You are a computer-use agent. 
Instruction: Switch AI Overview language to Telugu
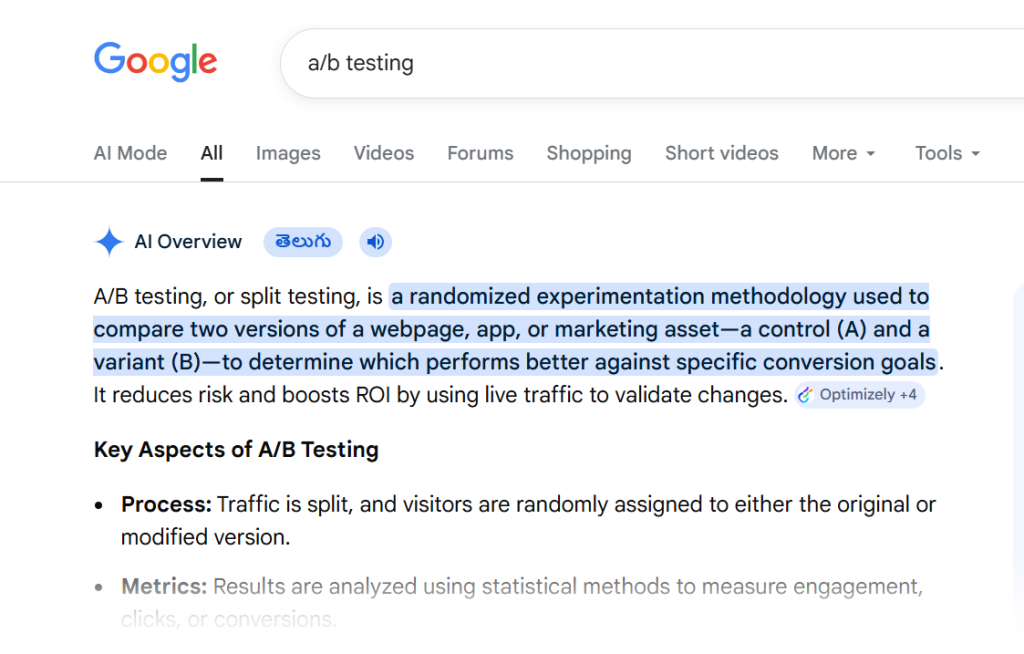point(303,242)
